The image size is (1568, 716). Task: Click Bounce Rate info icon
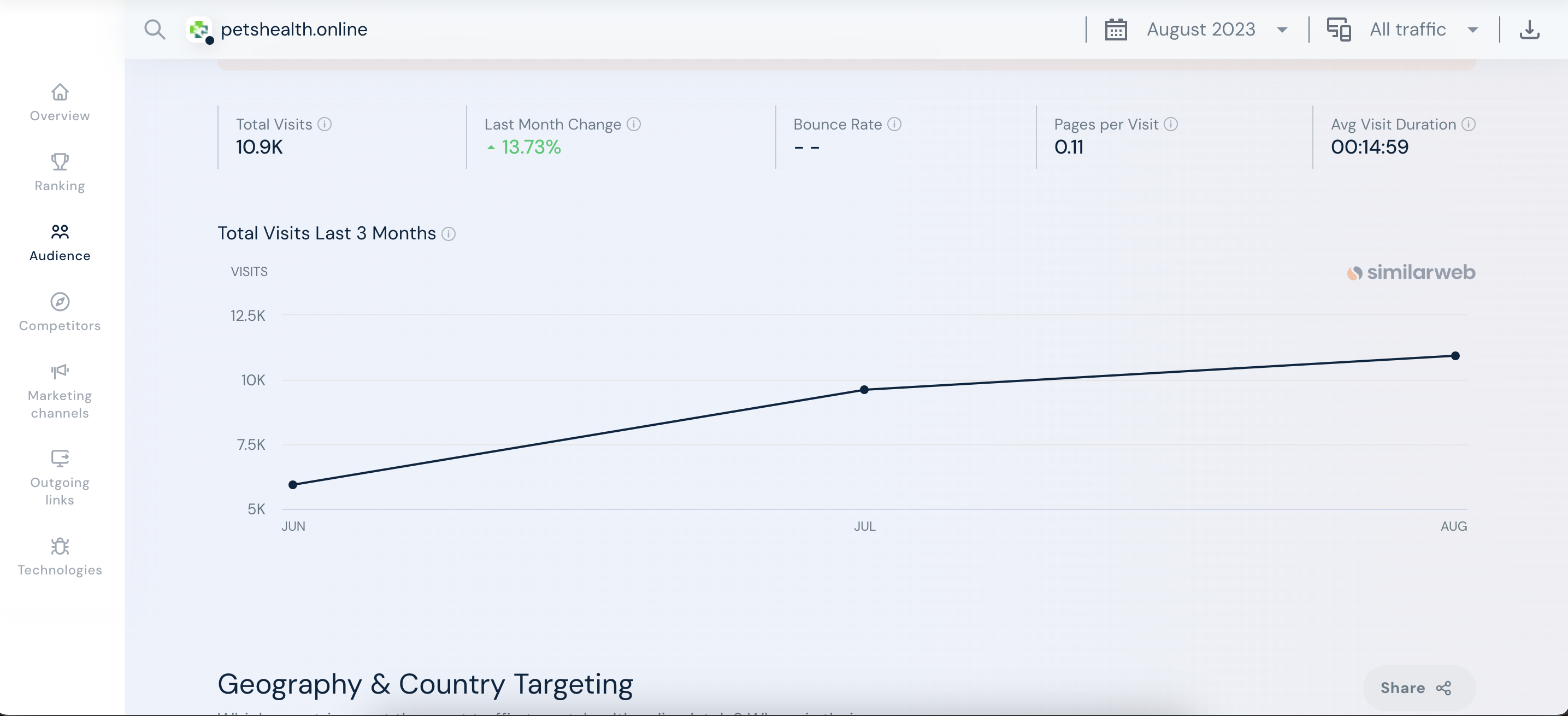(894, 124)
